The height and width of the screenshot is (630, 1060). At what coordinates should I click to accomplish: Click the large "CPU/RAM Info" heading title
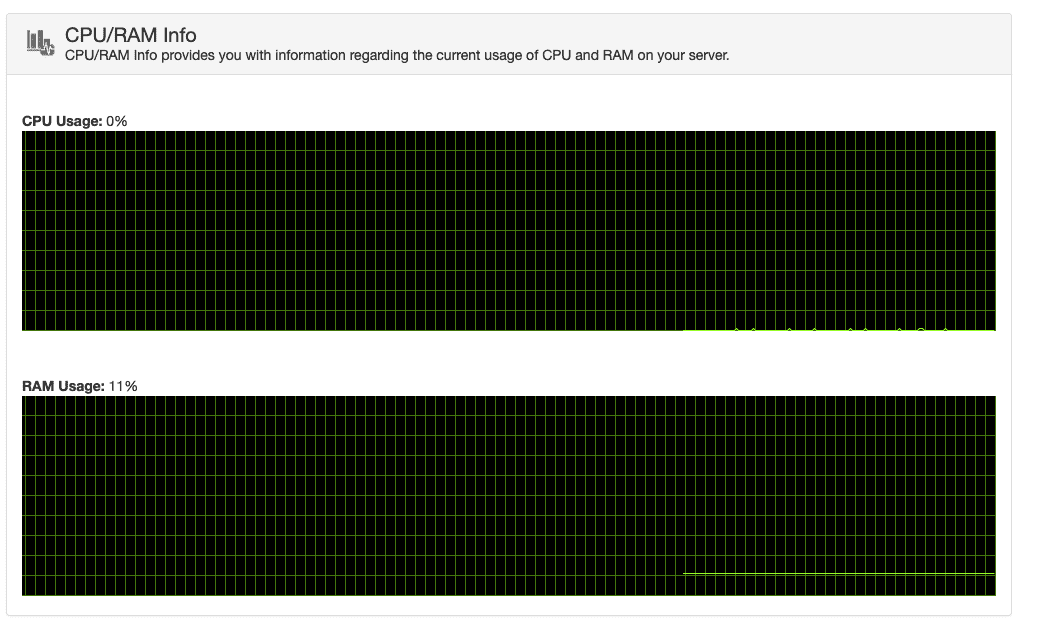[130, 36]
